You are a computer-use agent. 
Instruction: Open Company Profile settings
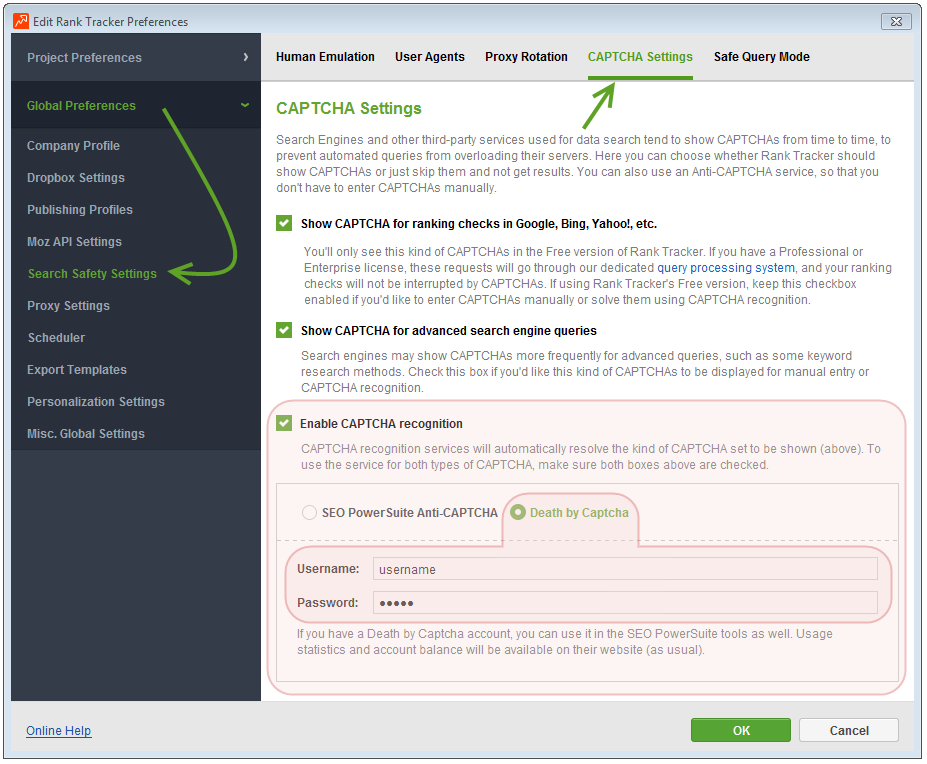73,145
